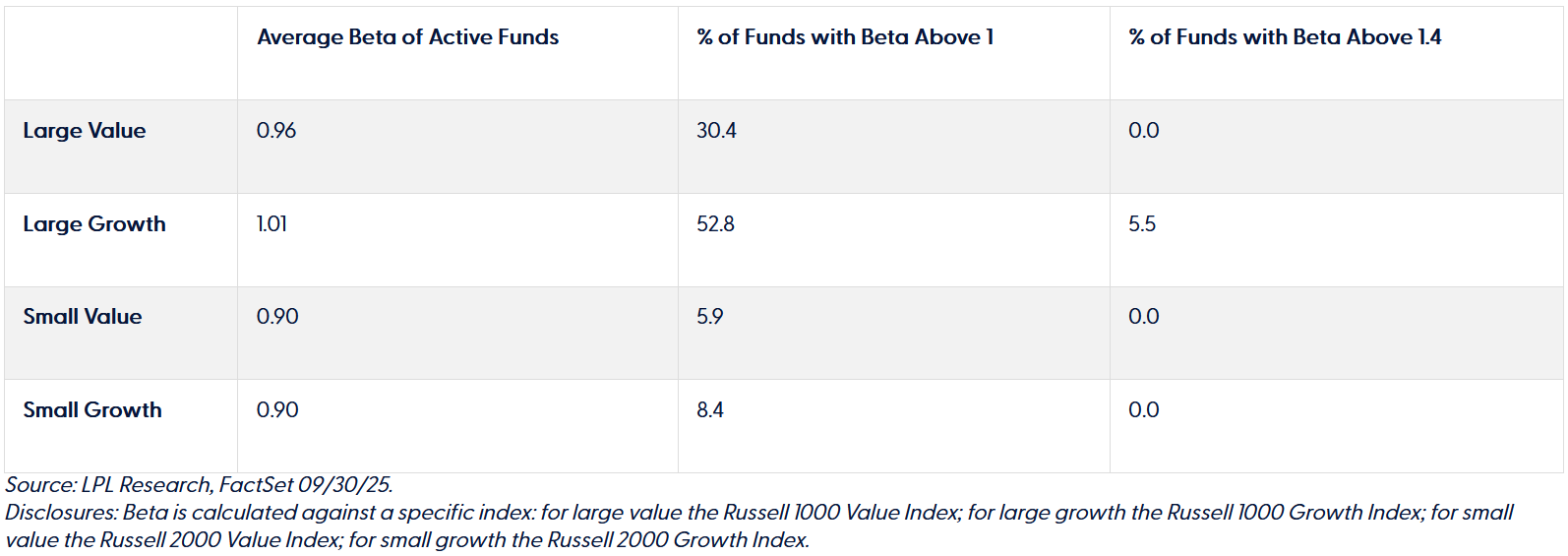This screenshot has width=1568, height=556.
Task: Select the 5.9 Small Value percentage
Action: pyautogui.click(x=709, y=317)
